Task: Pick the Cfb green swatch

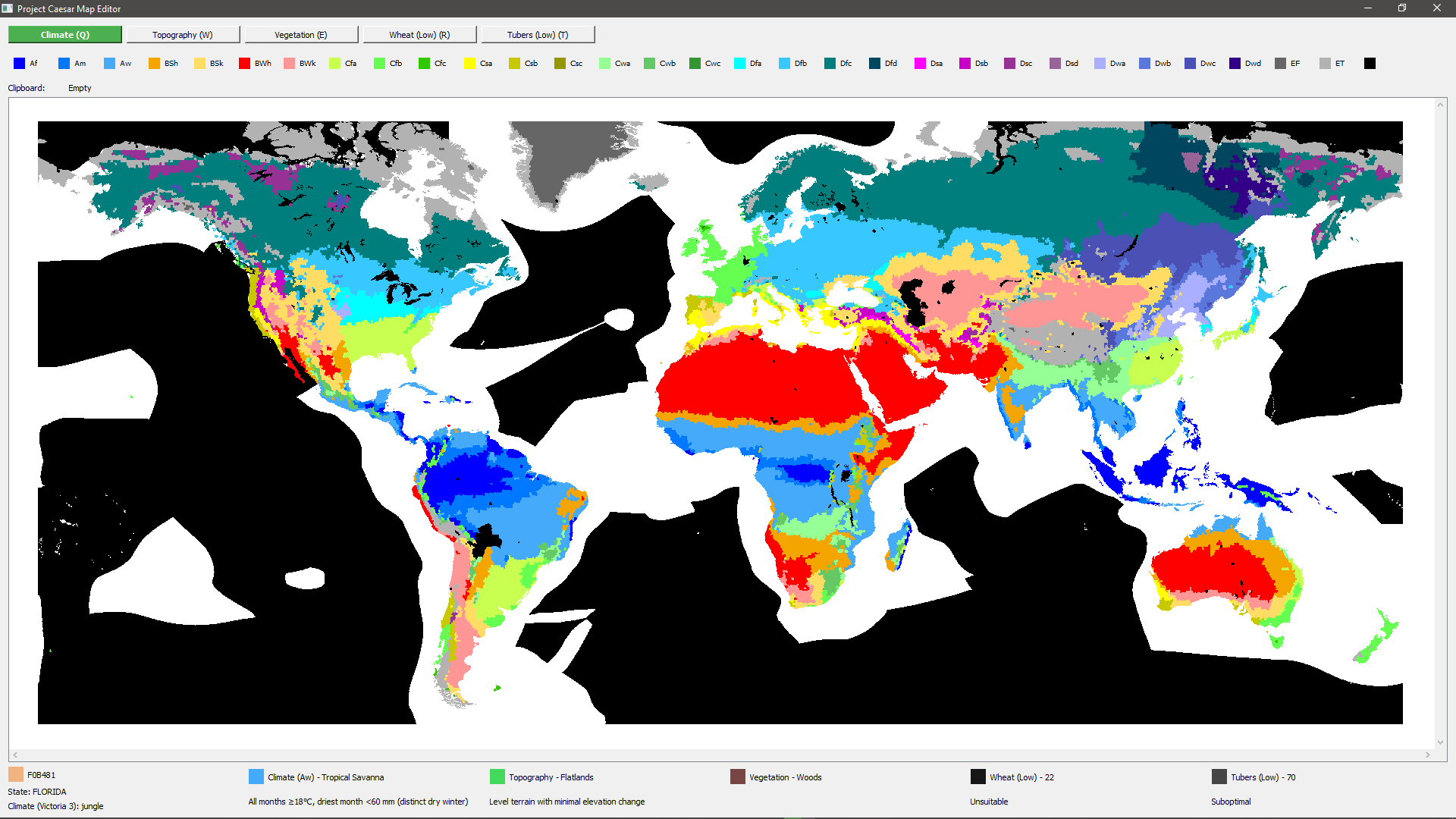Action: (x=380, y=64)
